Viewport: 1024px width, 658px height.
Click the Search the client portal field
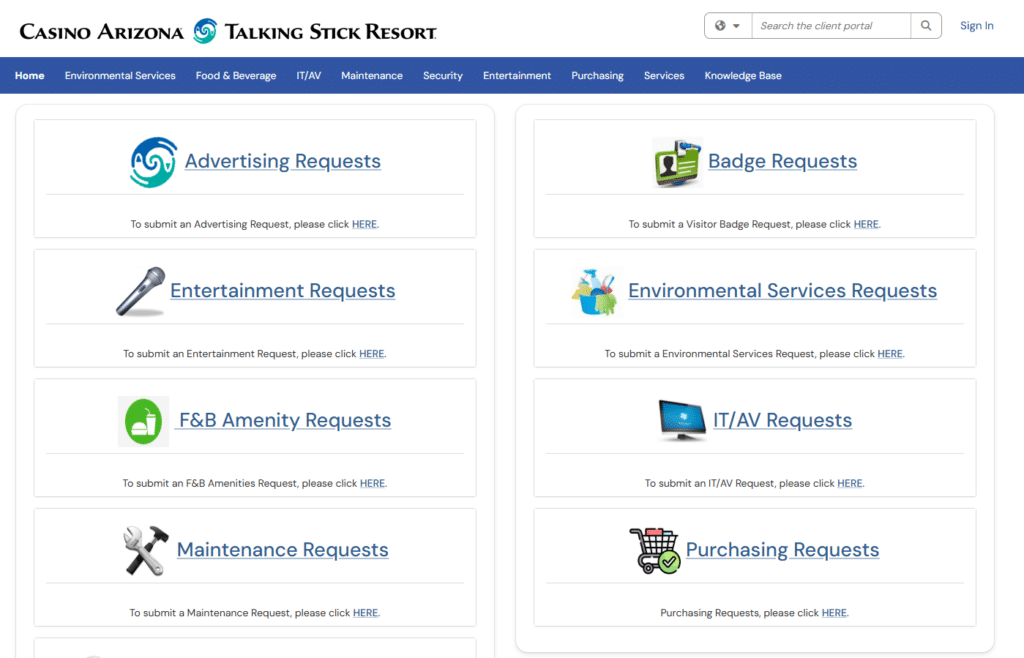[831, 25]
